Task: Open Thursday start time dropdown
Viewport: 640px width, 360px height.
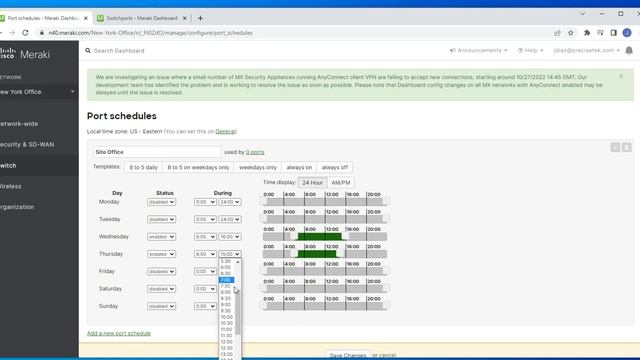Action: pyautogui.click(x=205, y=254)
